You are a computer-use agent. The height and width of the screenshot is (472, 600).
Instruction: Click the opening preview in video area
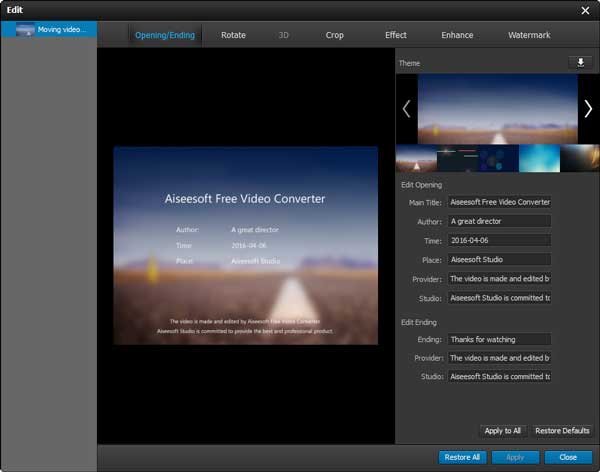coord(246,245)
